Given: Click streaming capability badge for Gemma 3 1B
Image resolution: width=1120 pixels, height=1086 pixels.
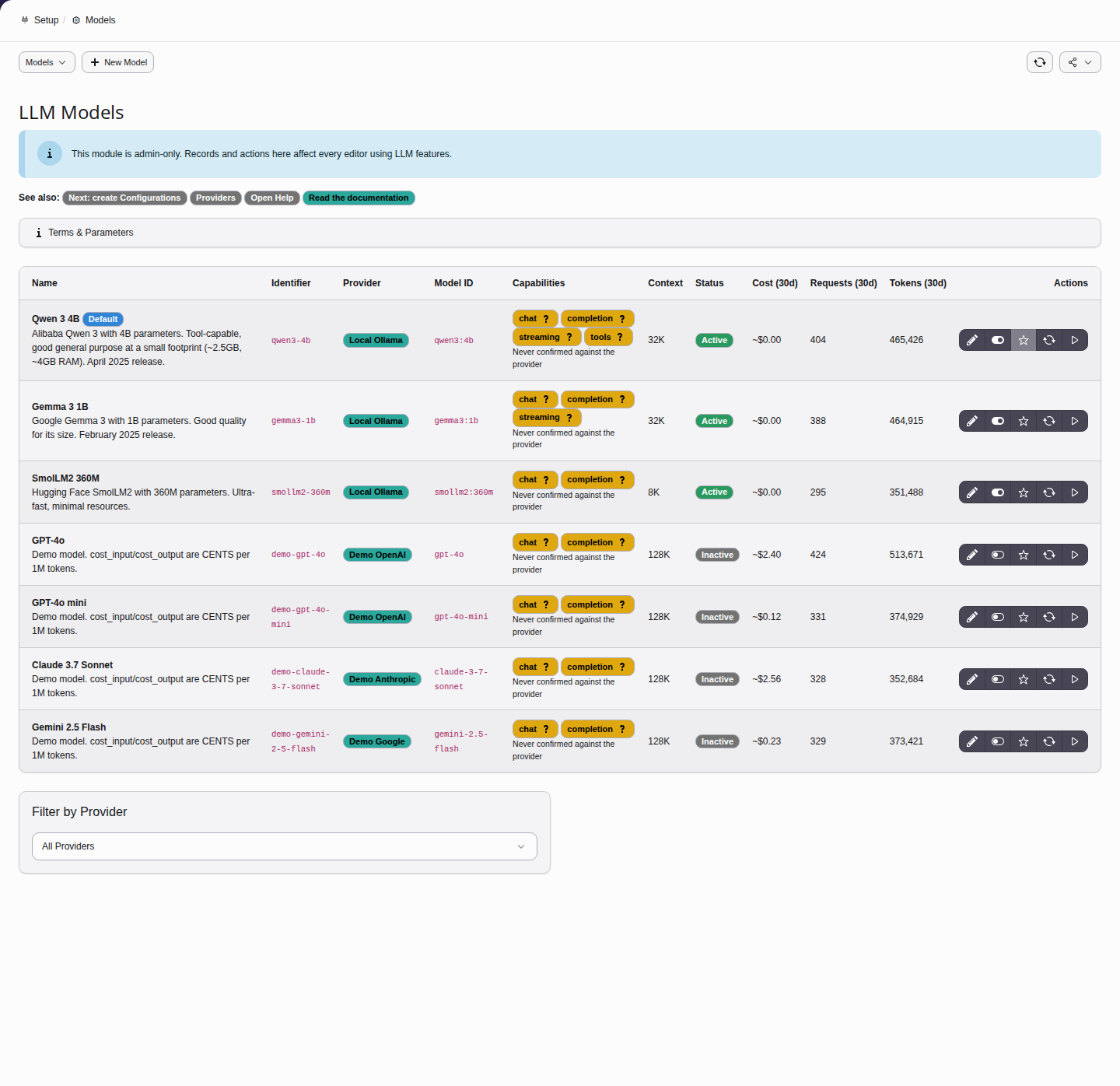Looking at the screenshot, I should click(x=547, y=418).
